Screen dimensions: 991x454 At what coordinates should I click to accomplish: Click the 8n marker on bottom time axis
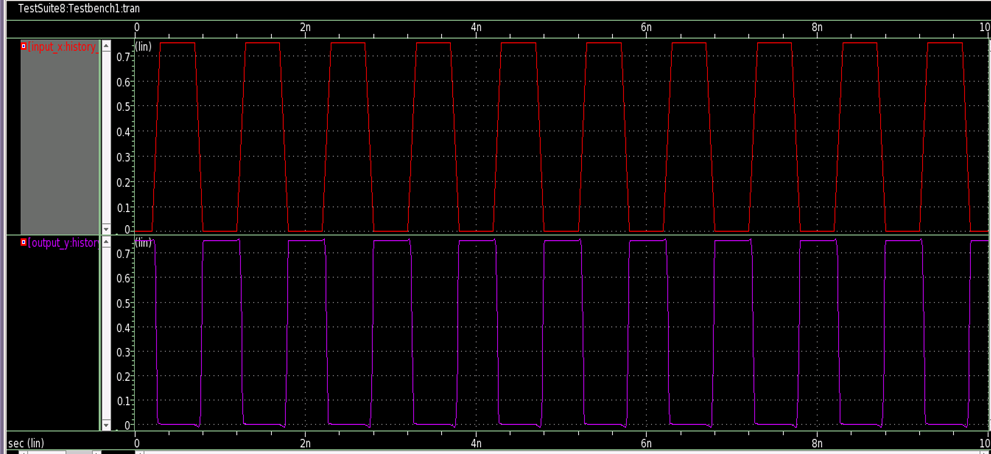point(817,443)
